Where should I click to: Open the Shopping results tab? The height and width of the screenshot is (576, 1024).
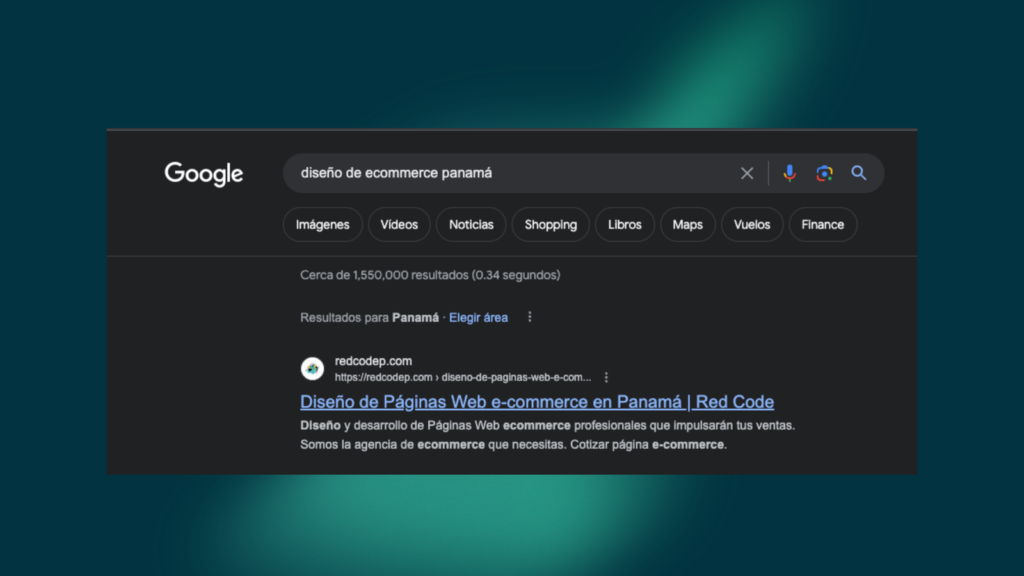[550, 224]
